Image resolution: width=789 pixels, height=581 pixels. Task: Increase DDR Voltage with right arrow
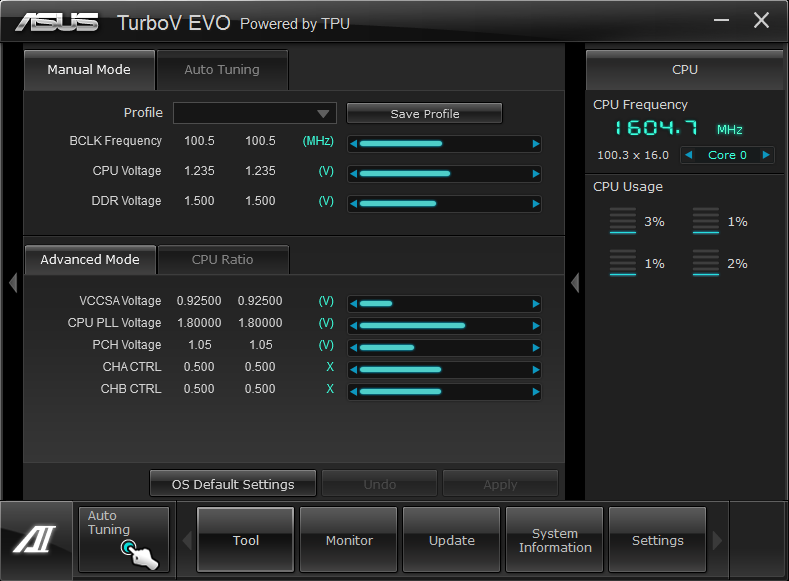click(536, 204)
